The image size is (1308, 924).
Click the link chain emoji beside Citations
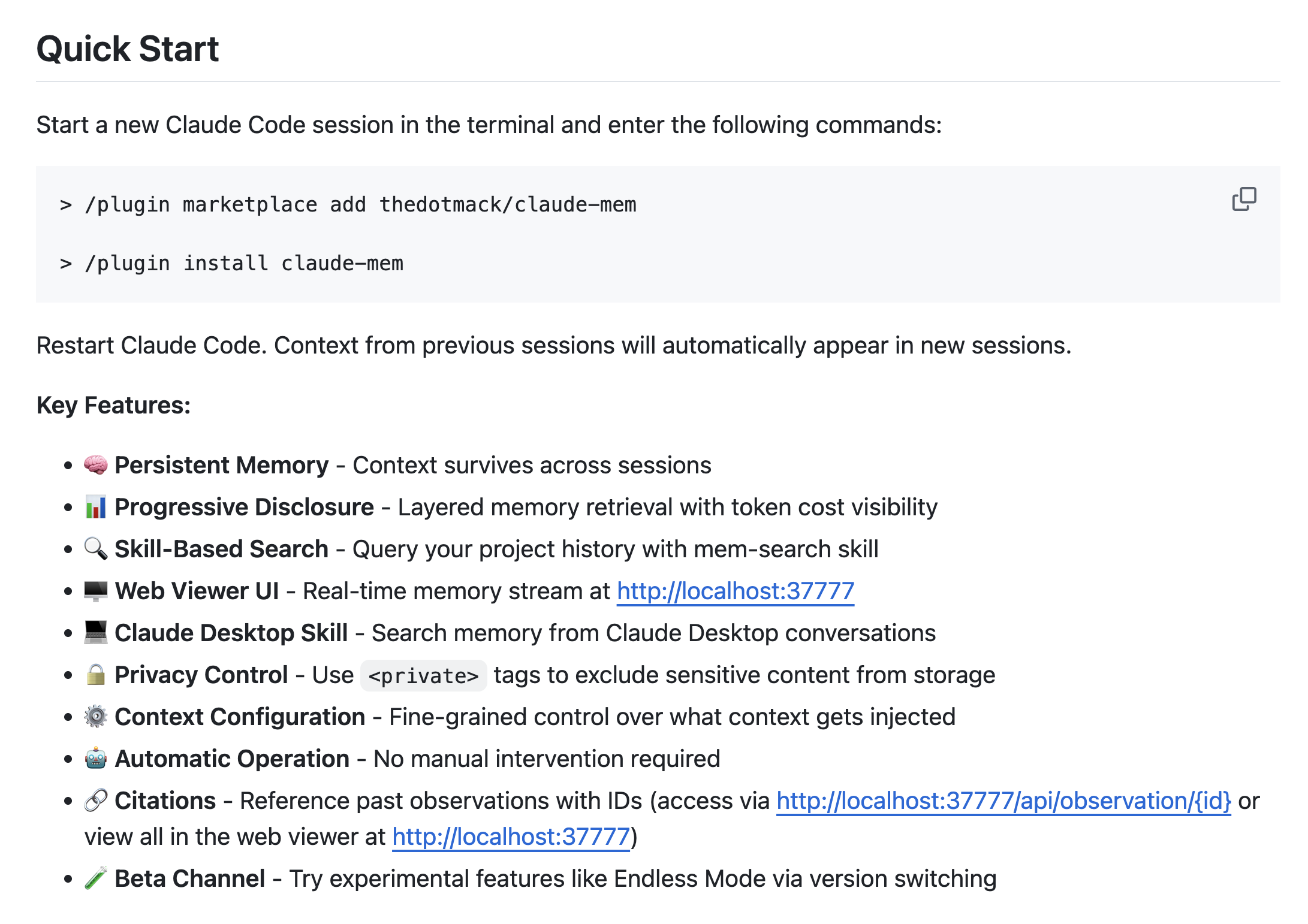click(96, 801)
